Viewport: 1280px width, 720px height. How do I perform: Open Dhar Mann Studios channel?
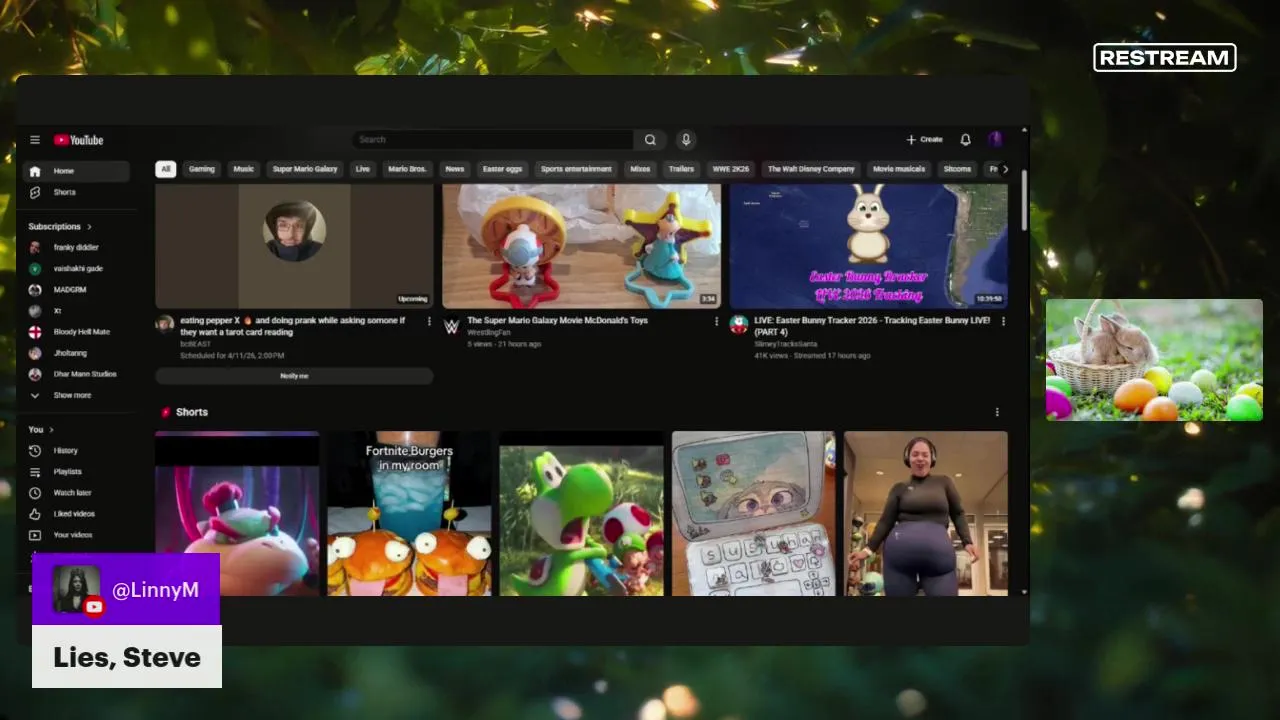click(77, 374)
